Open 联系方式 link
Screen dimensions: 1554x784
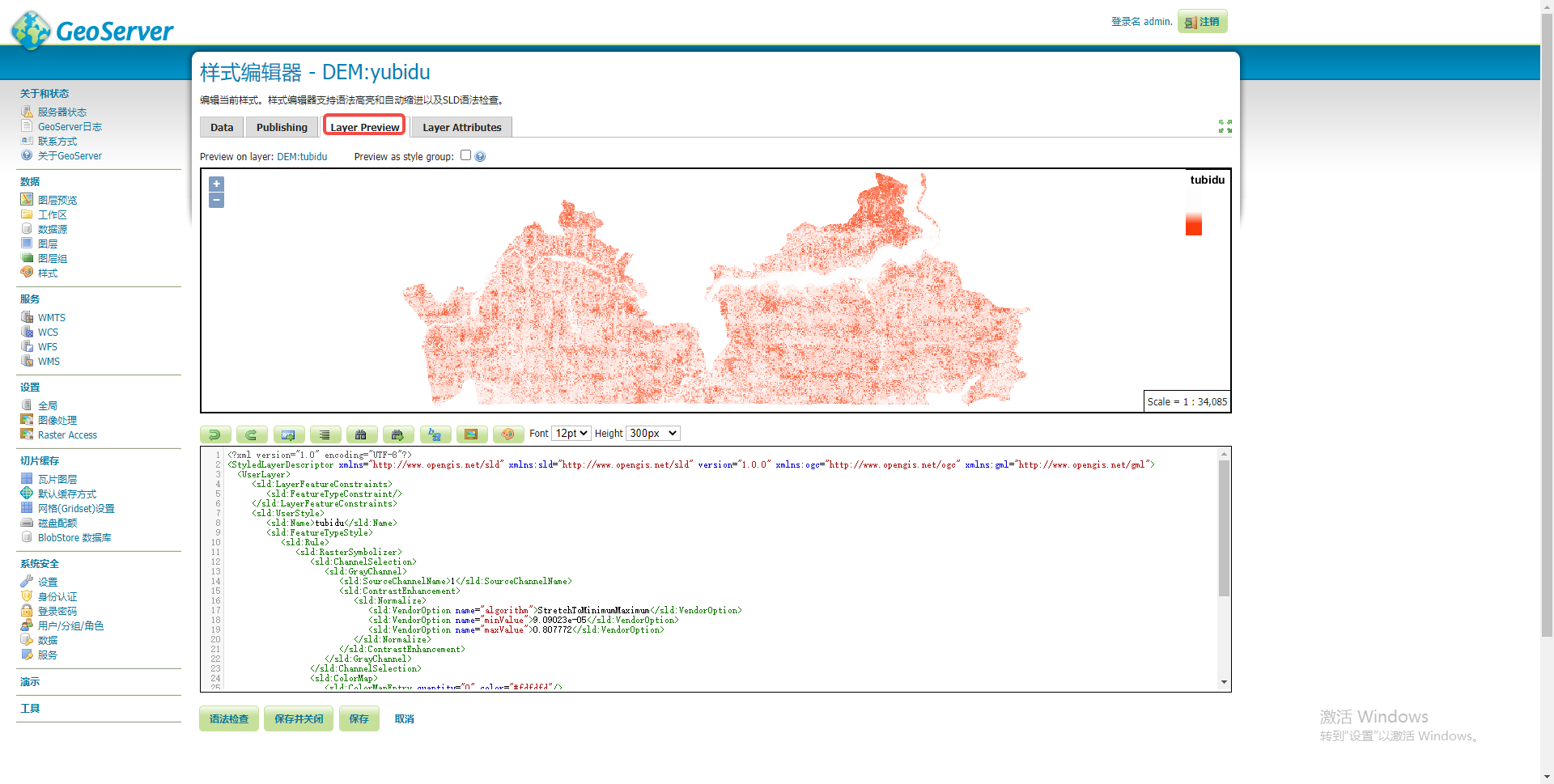57,142
